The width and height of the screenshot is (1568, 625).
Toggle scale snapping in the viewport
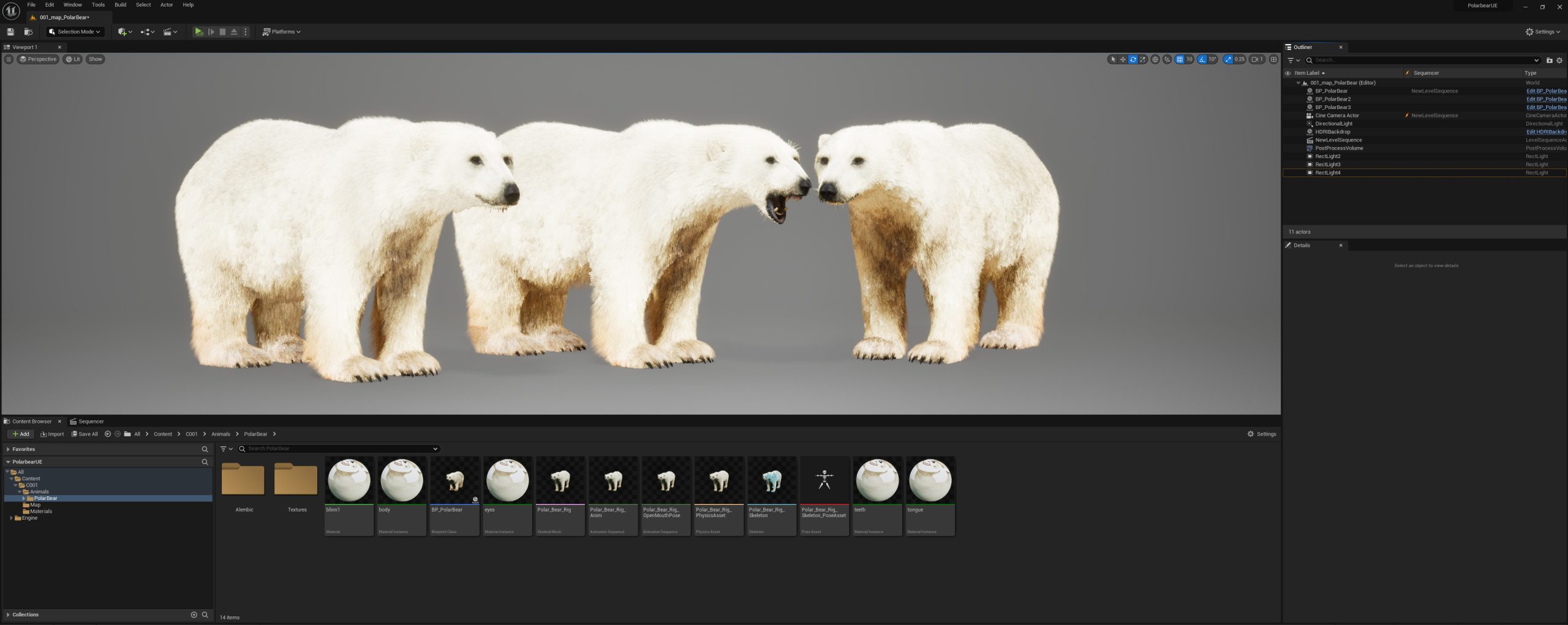click(1228, 59)
